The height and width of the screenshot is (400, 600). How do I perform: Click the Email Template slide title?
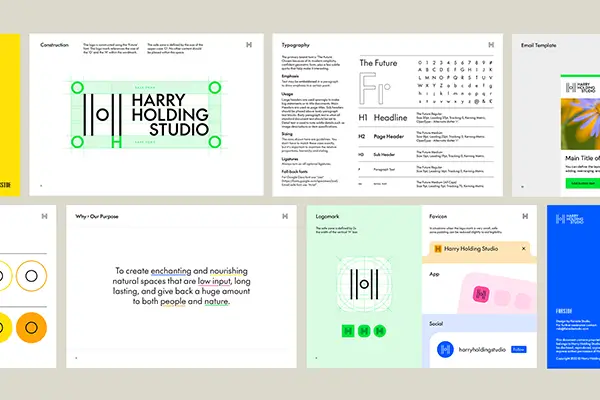click(538, 45)
